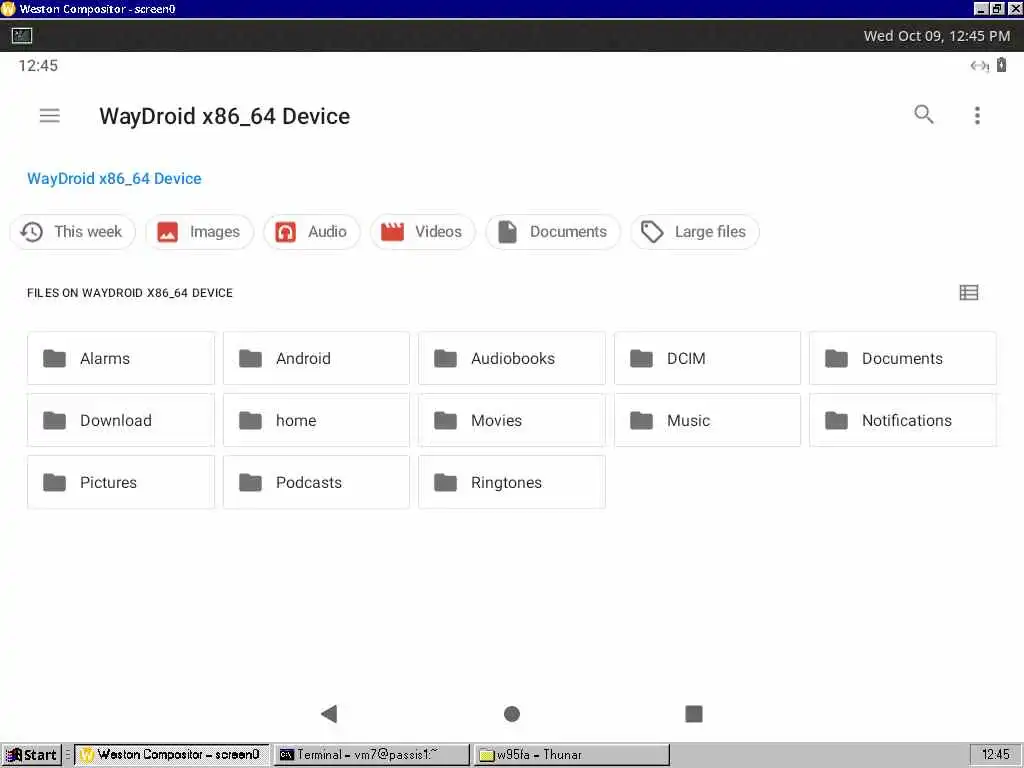Open the Ringtones folder

click(512, 482)
